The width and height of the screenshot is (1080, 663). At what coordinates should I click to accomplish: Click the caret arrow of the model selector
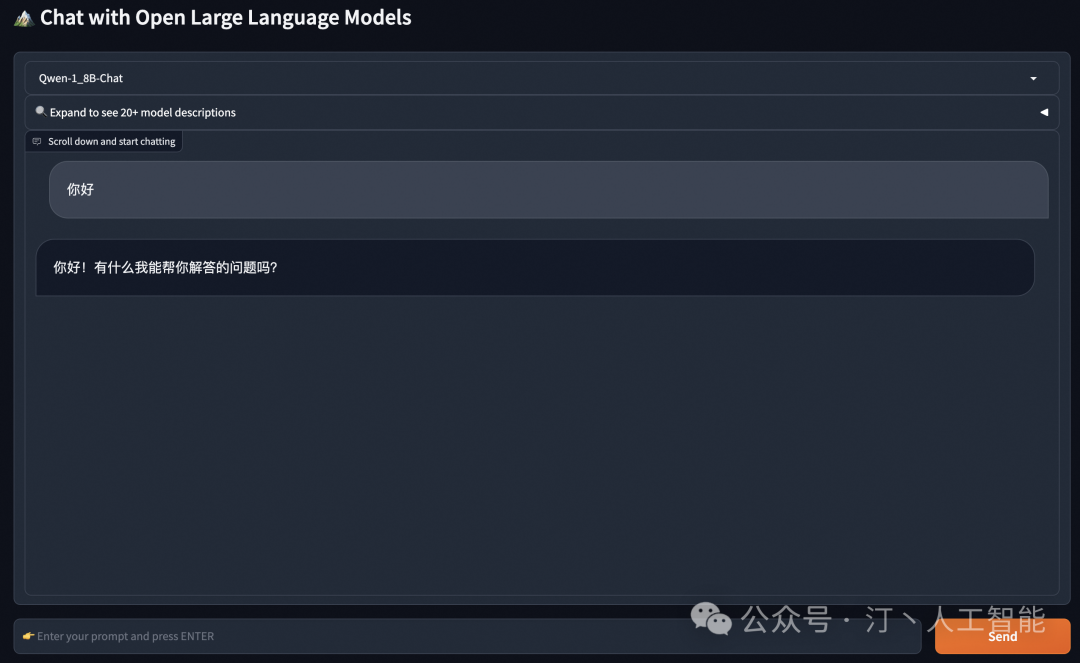(x=1033, y=78)
